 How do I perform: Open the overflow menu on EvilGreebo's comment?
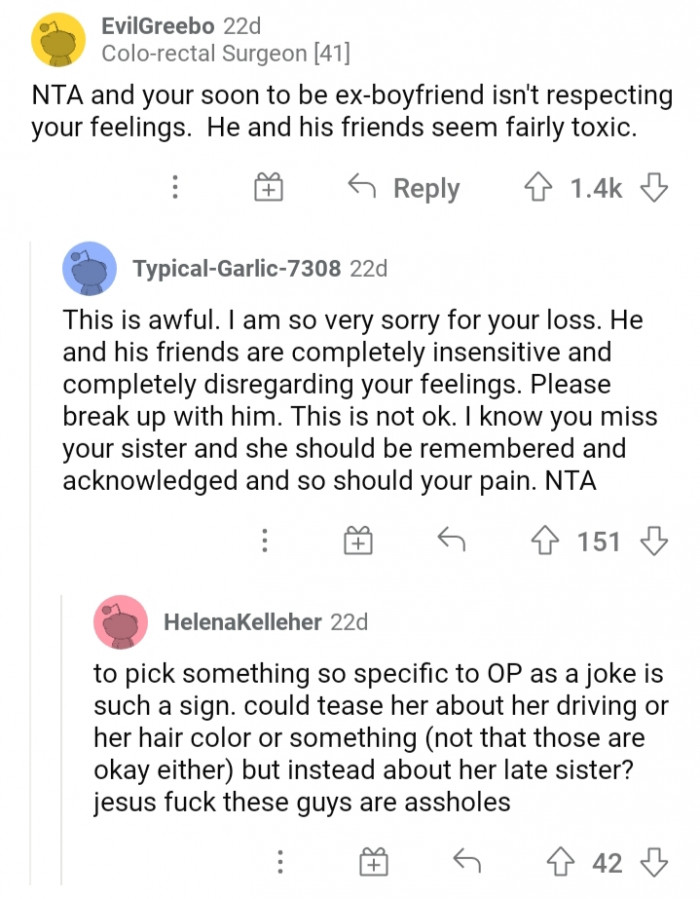click(x=177, y=187)
